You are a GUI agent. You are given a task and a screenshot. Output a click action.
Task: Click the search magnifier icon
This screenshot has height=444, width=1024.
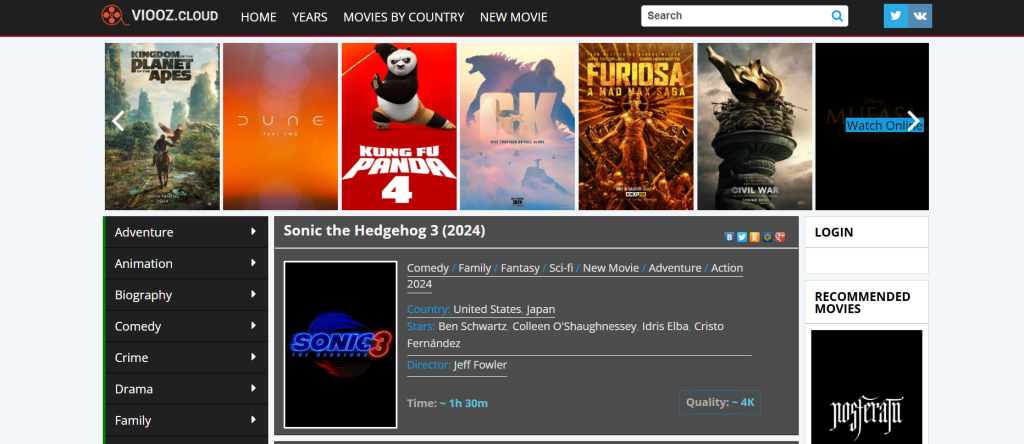pyautogui.click(x=837, y=16)
